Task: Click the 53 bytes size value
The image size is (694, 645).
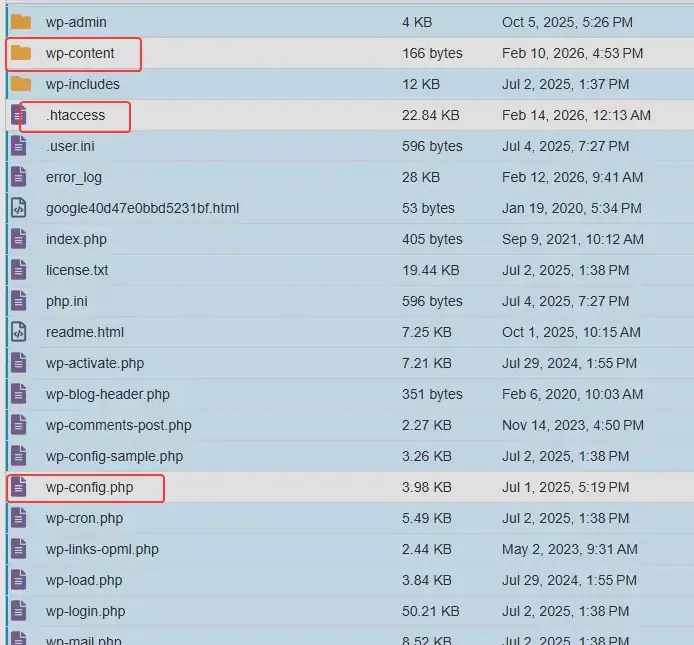Action: pyautogui.click(x=428, y=208)
